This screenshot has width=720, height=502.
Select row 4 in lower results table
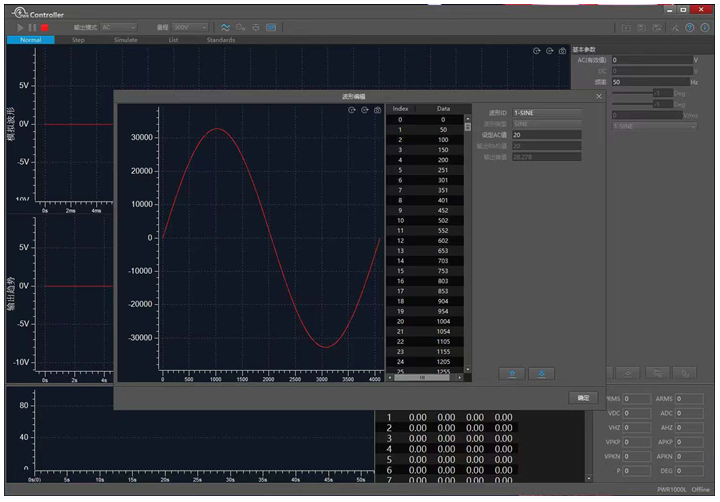[x=448, y=449]
